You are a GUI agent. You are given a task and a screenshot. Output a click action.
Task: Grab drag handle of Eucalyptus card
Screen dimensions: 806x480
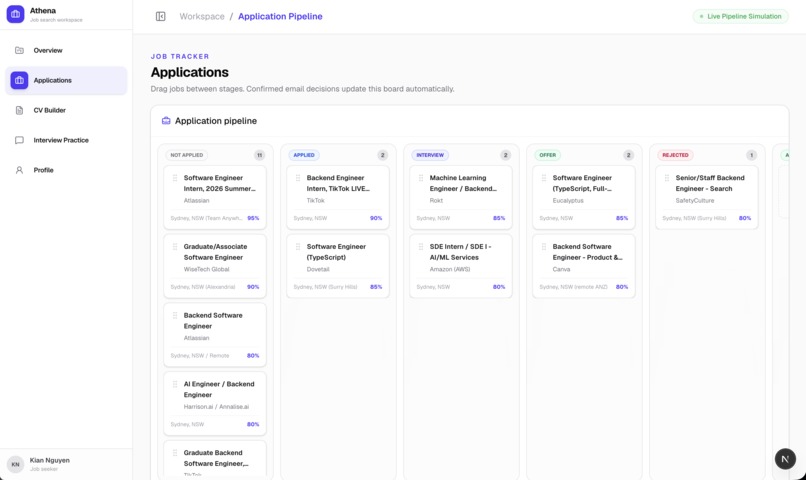544,178
